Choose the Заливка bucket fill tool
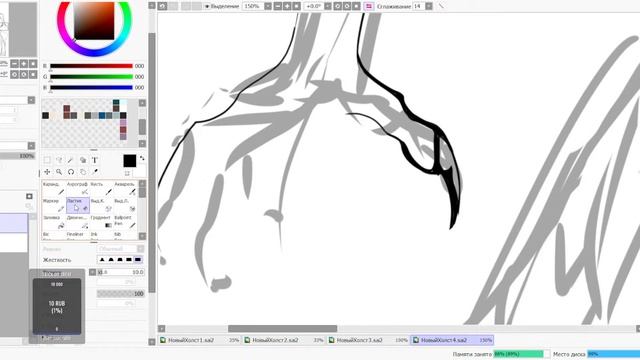 coord(54,222)
